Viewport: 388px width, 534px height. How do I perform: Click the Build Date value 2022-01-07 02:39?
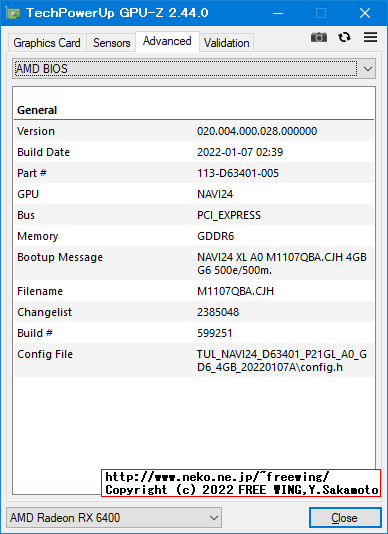pos(240,152)
